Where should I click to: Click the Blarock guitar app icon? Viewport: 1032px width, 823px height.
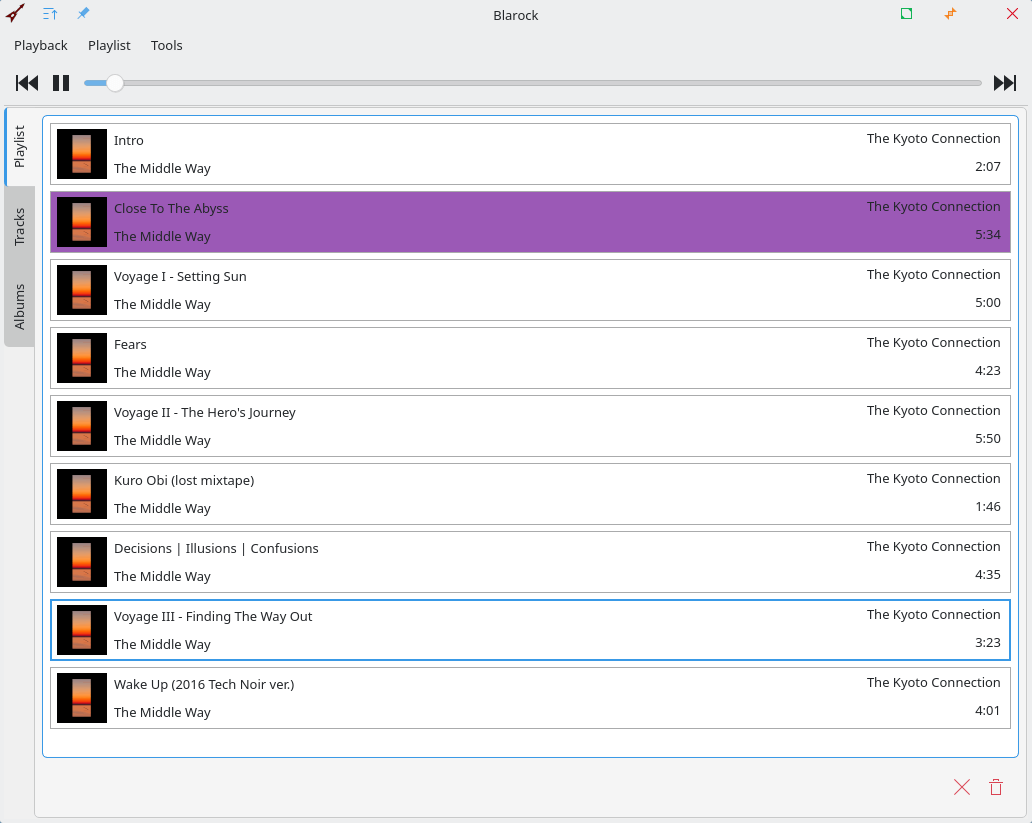point(15,14)
